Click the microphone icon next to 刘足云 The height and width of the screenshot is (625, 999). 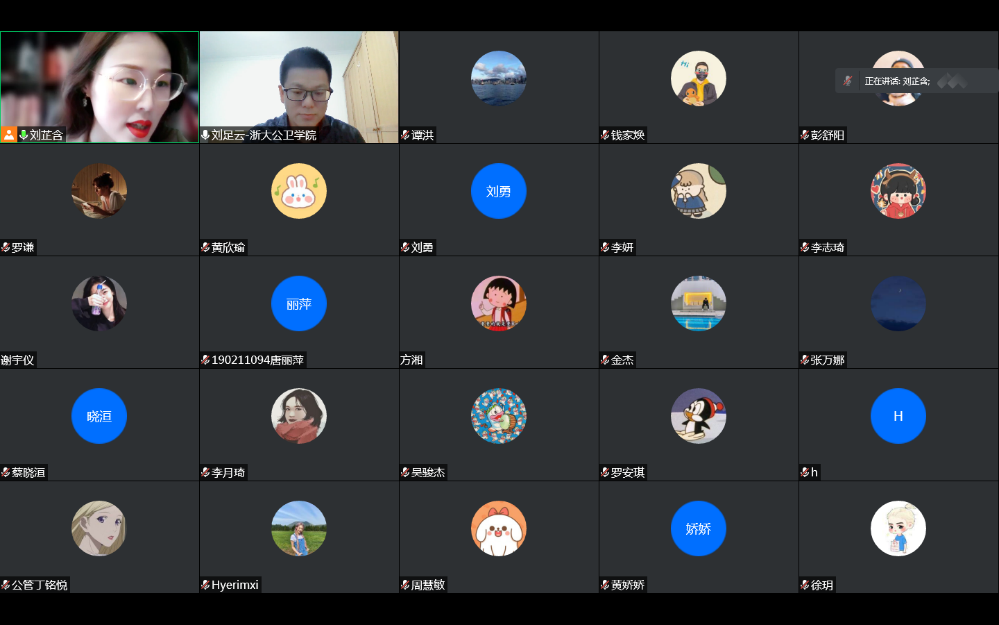(206, 135)
